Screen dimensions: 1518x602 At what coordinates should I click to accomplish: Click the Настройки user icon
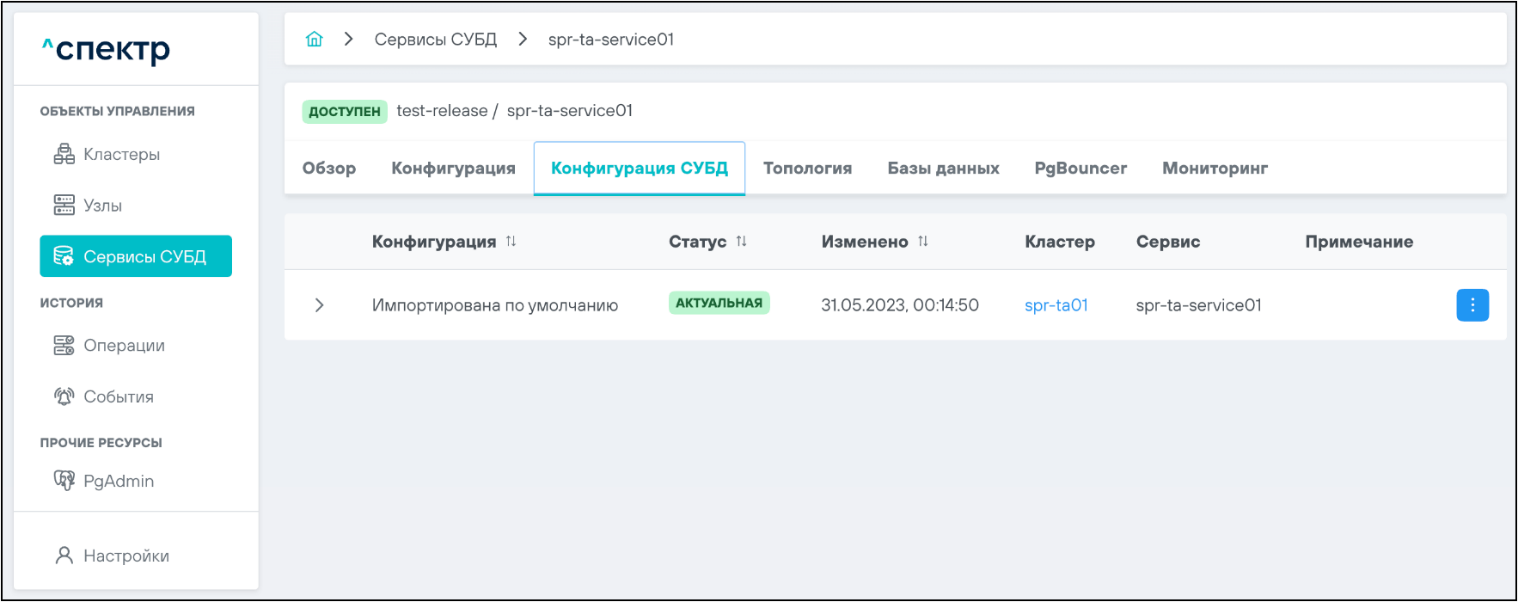pyautogui.click(x=64, y=556)
